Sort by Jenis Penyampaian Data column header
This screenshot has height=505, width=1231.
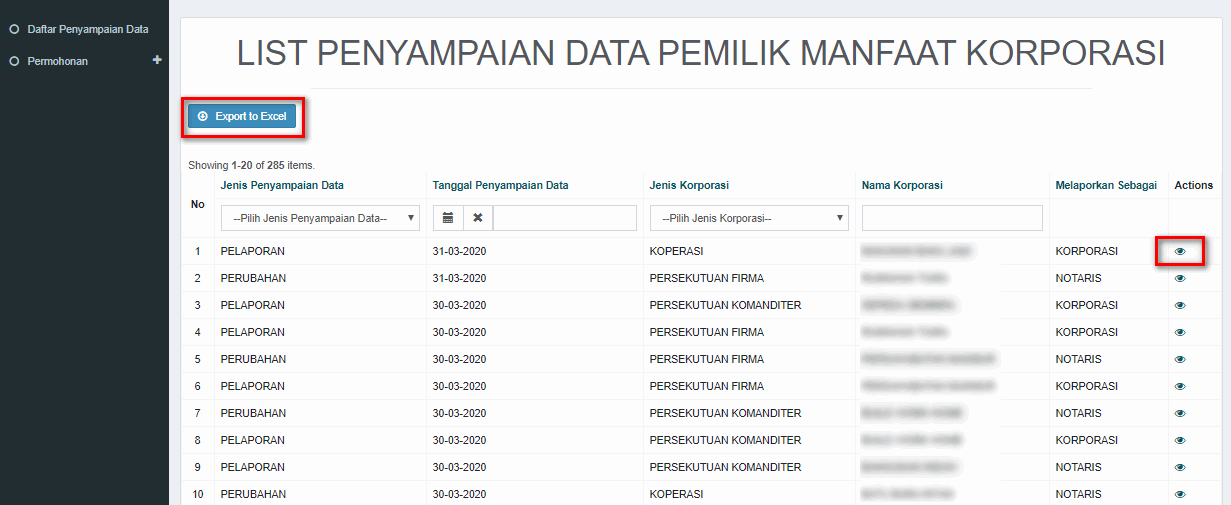tap(282, 185)
